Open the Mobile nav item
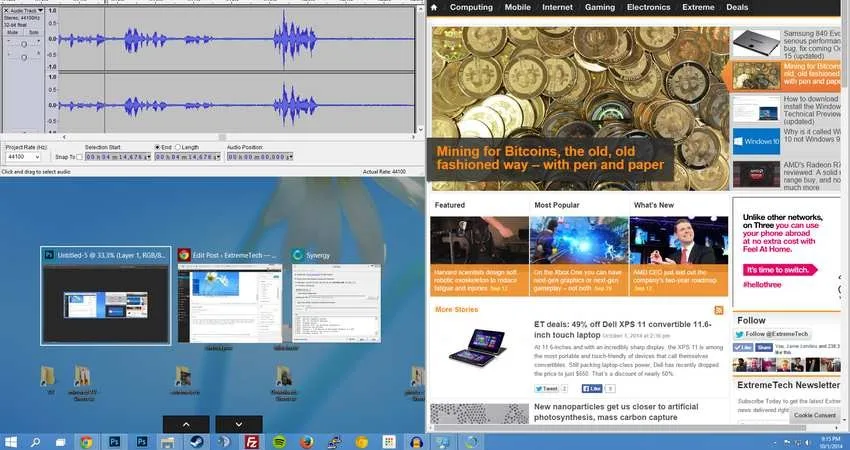 (518, 8)
